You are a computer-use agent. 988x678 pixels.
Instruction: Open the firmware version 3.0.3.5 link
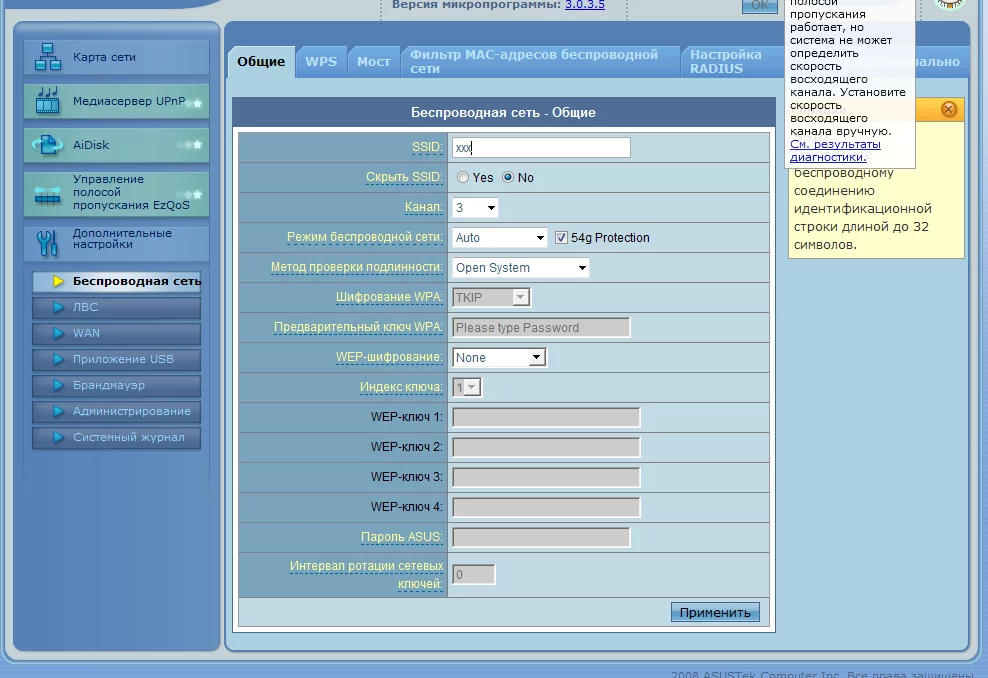585,5
